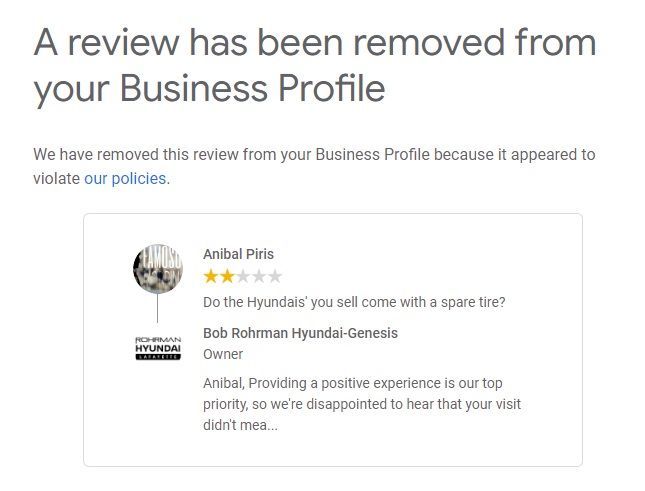
Task: Select the Bob Rohrman Hyundai-Genesis business name
Action: pyautogui.click(x=300, y=333)
